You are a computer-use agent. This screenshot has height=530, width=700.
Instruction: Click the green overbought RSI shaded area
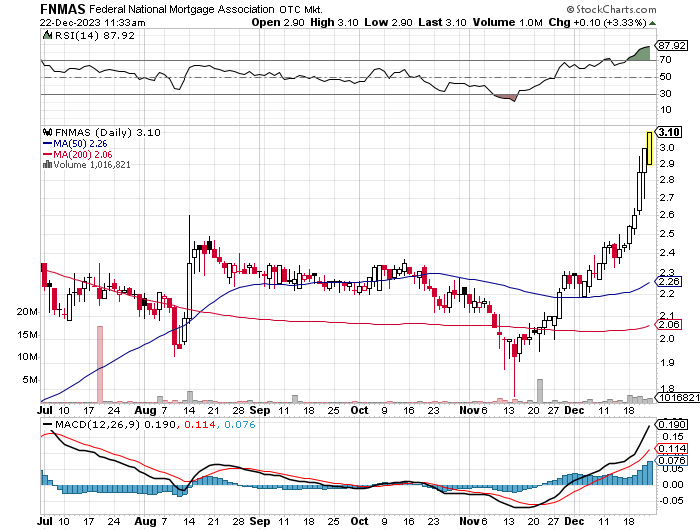[643, 54]
